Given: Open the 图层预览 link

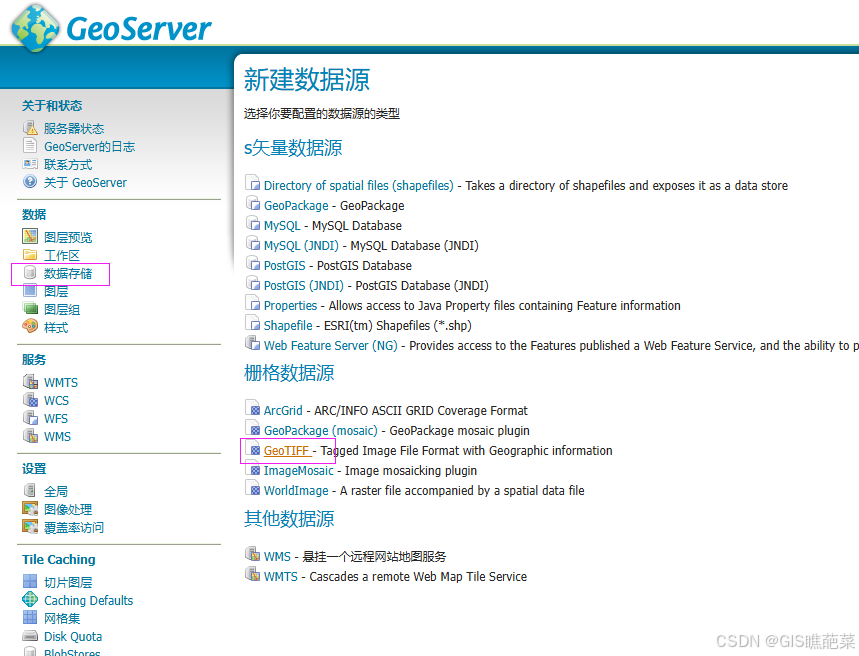Looking at the screenshot, I should 68,238.
